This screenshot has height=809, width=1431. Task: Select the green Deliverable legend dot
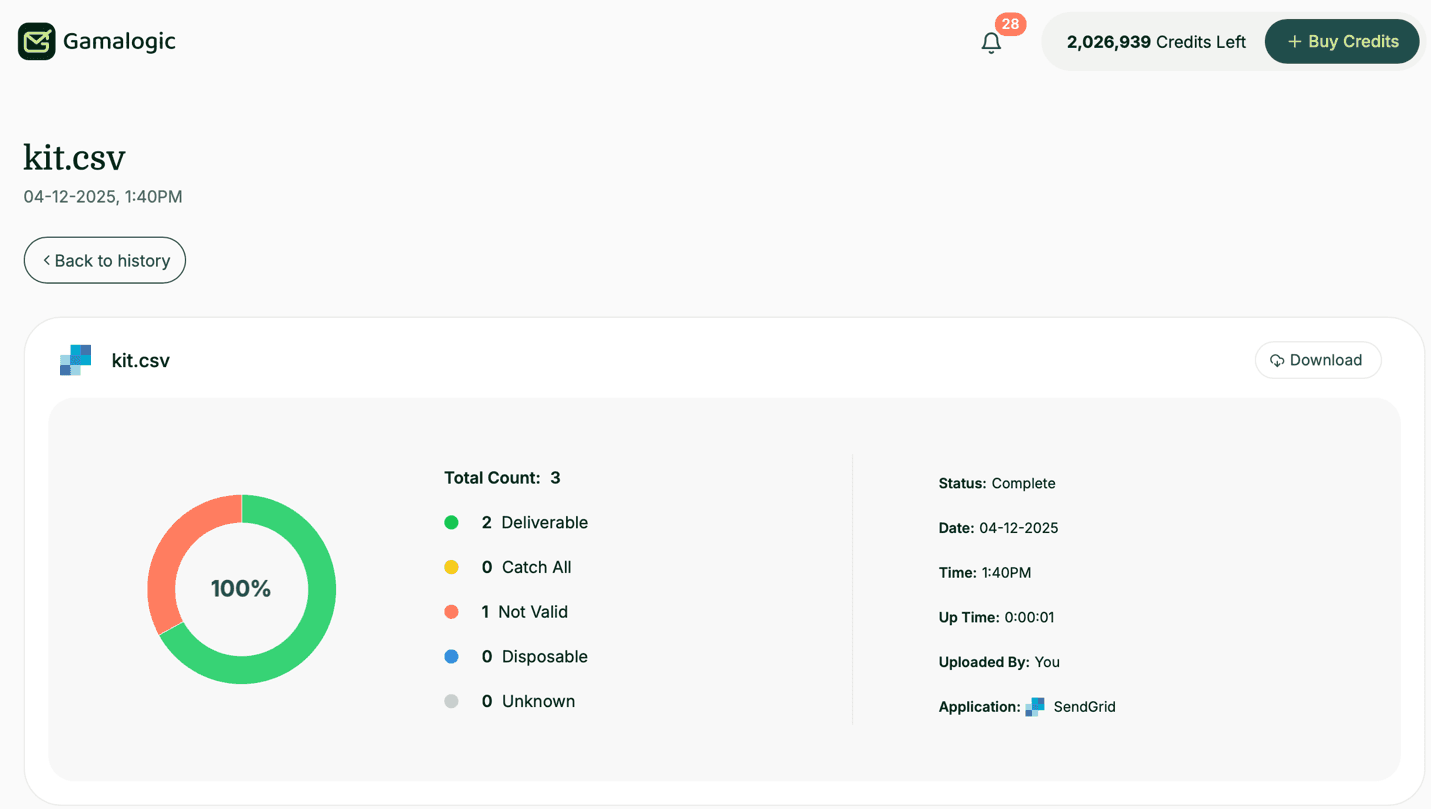tap(452, 522)
